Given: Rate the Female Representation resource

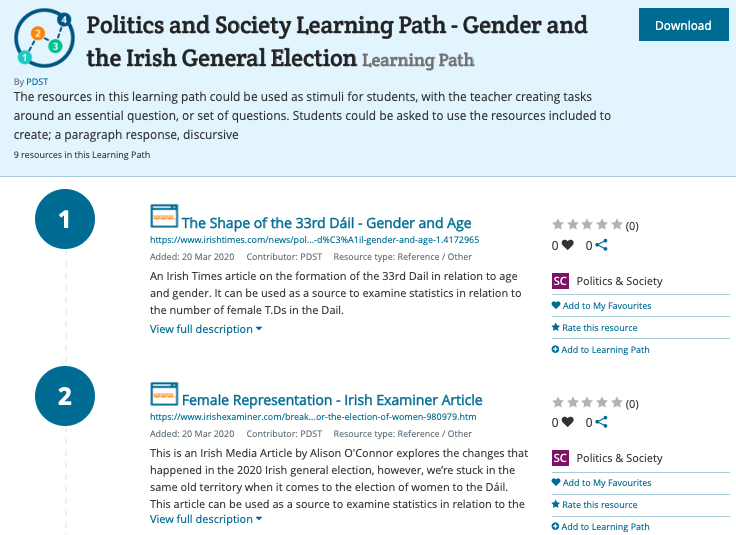Looking at the screenshot, I should [595, 504].
